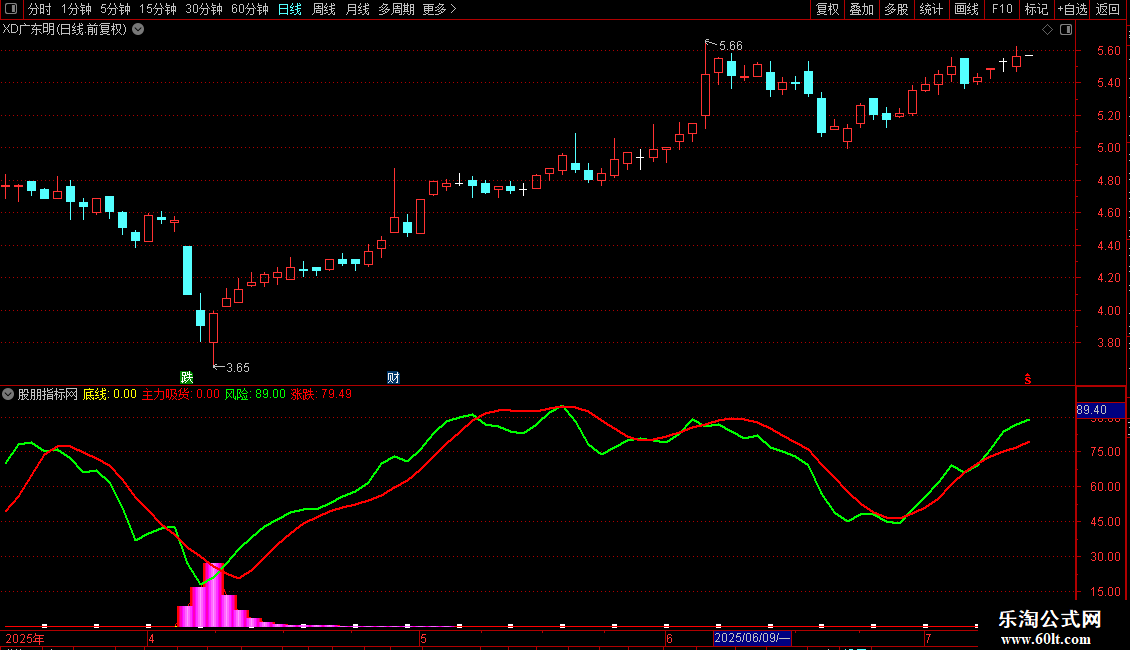This screenshot has width=1130, height=650.
Task: Toggle the left side panel icon
Action: point(11,9)
